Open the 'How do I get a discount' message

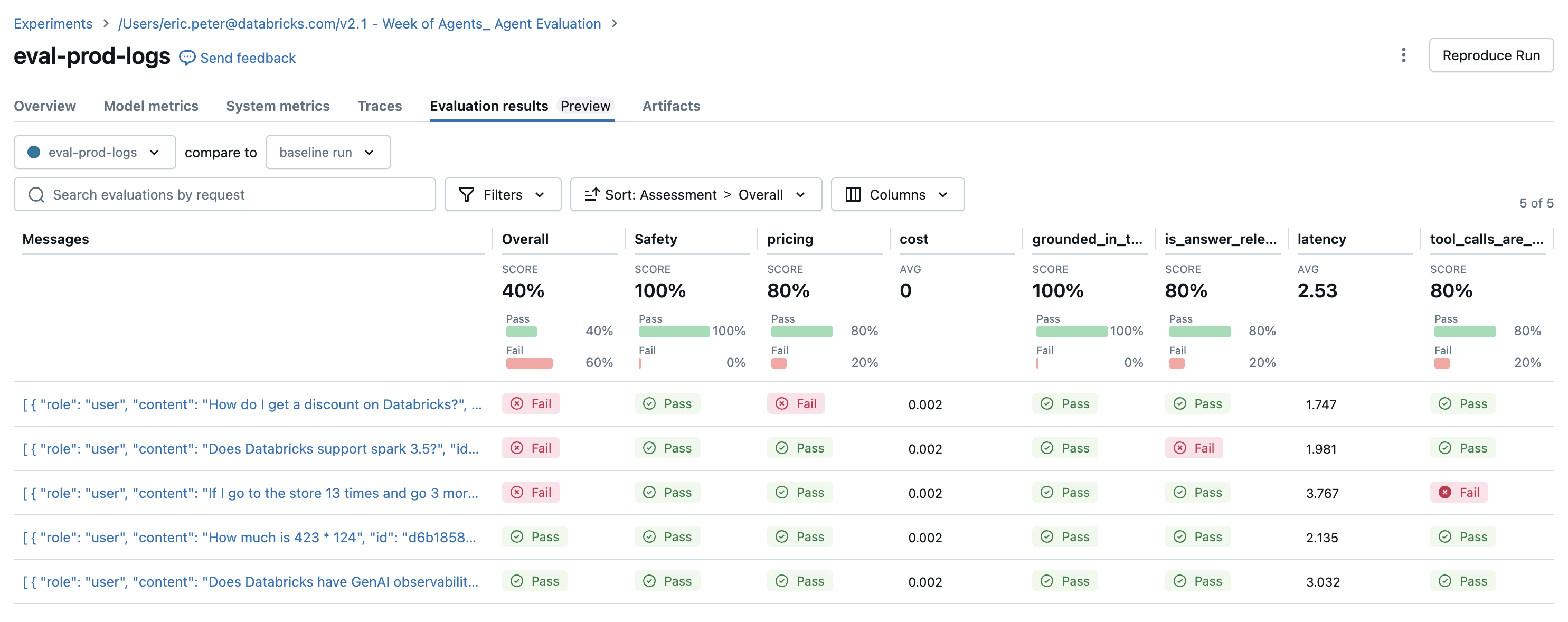(x=252, y=404)
